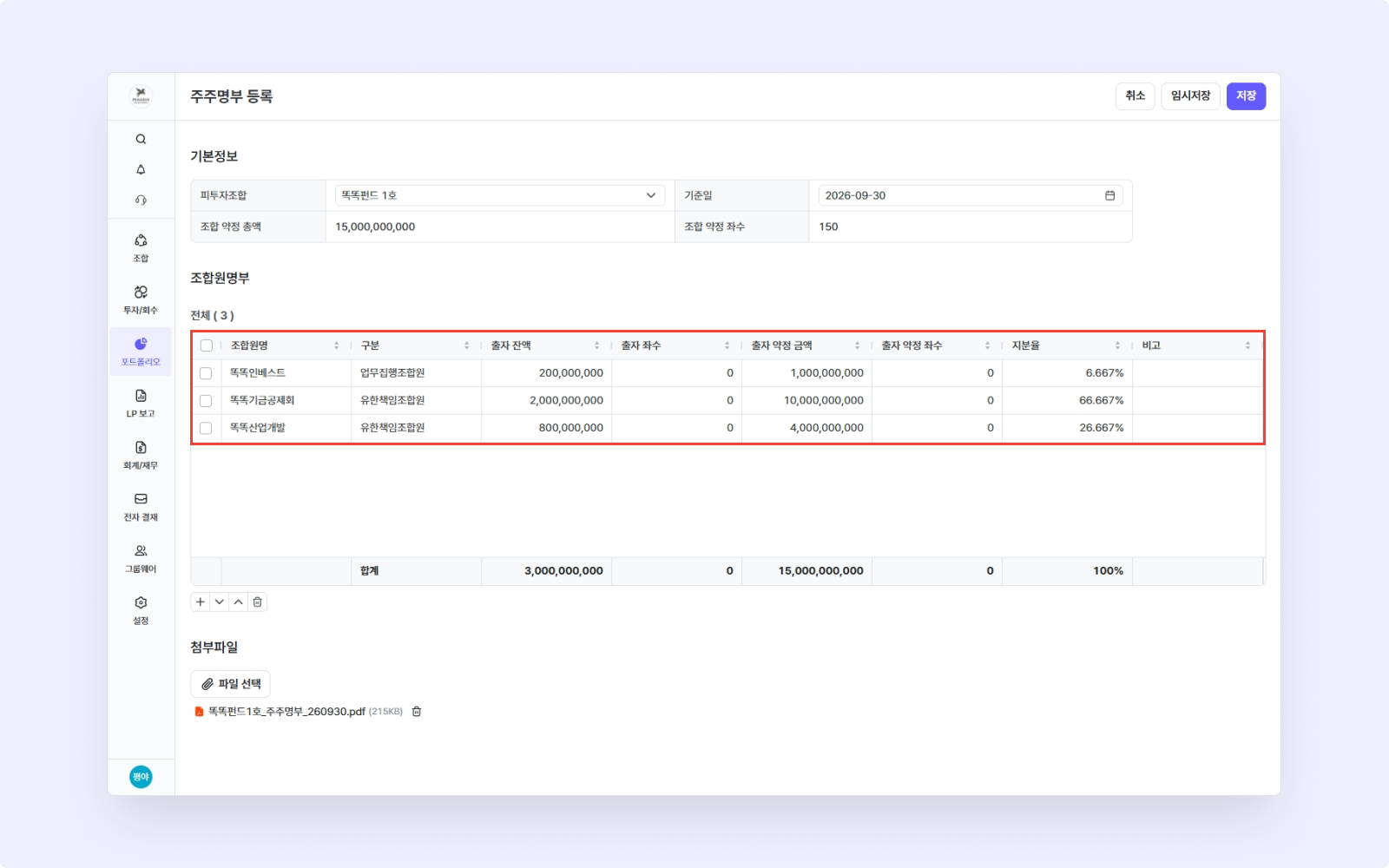The height and width of the screenshot is (868, 1389).
Task: Open 설정 settings in the sidebar
Action: (x=141, y=610)
